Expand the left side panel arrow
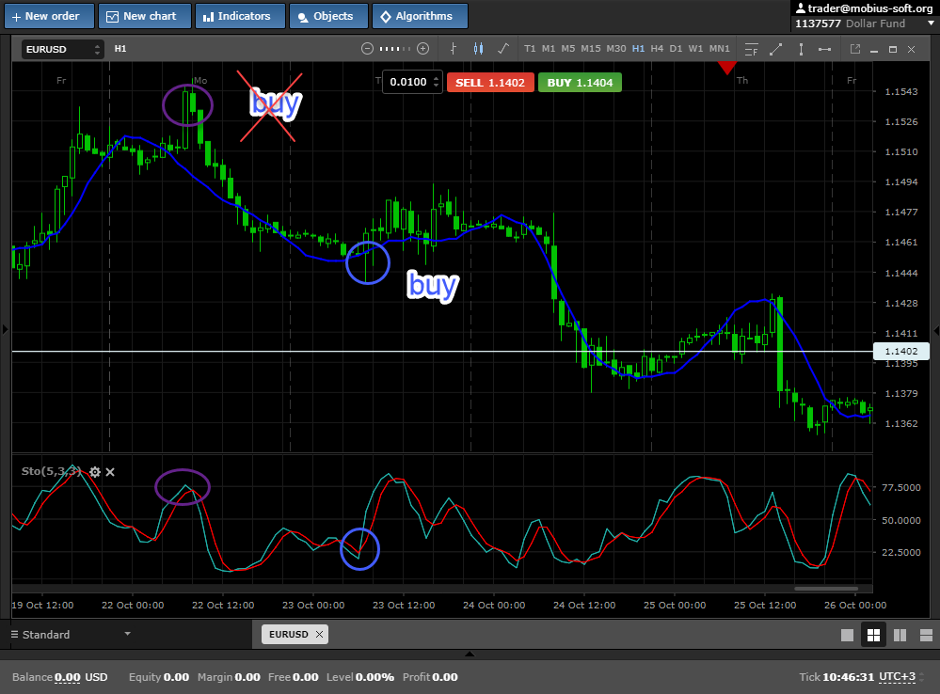Screen dimensions: 940x694 (x=5, y=329)
